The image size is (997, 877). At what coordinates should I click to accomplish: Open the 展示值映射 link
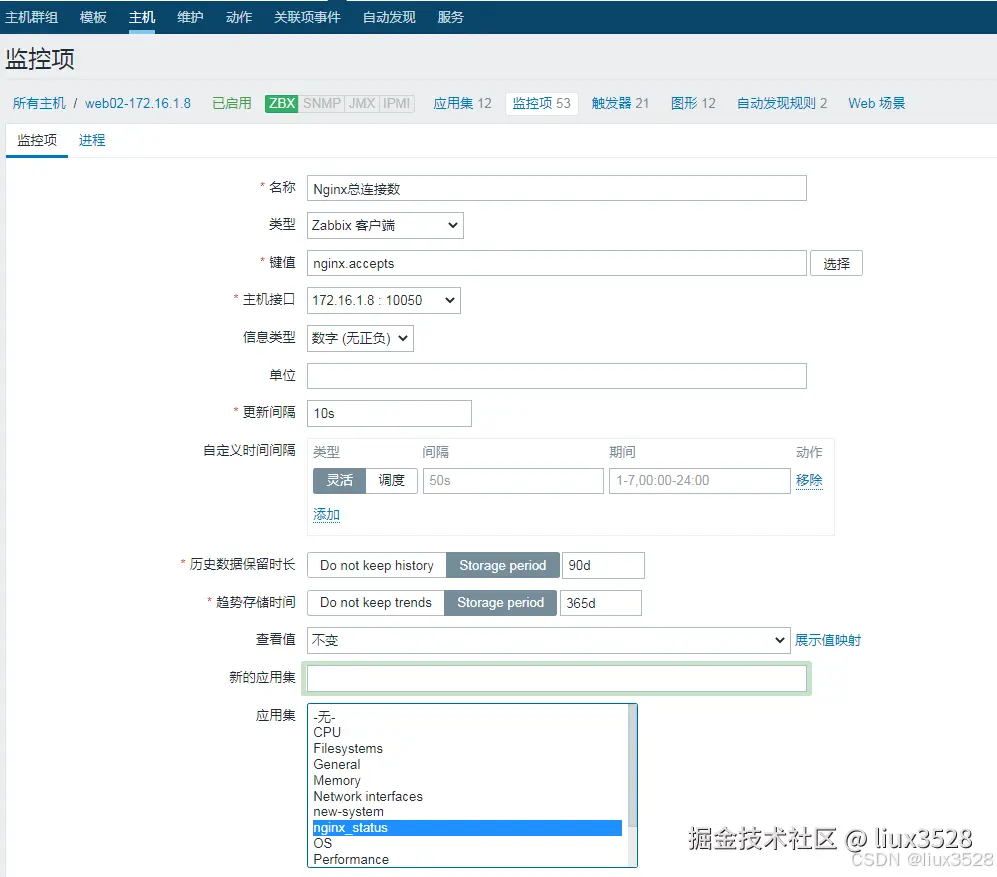pyautogui.click(x=828, y=640)
